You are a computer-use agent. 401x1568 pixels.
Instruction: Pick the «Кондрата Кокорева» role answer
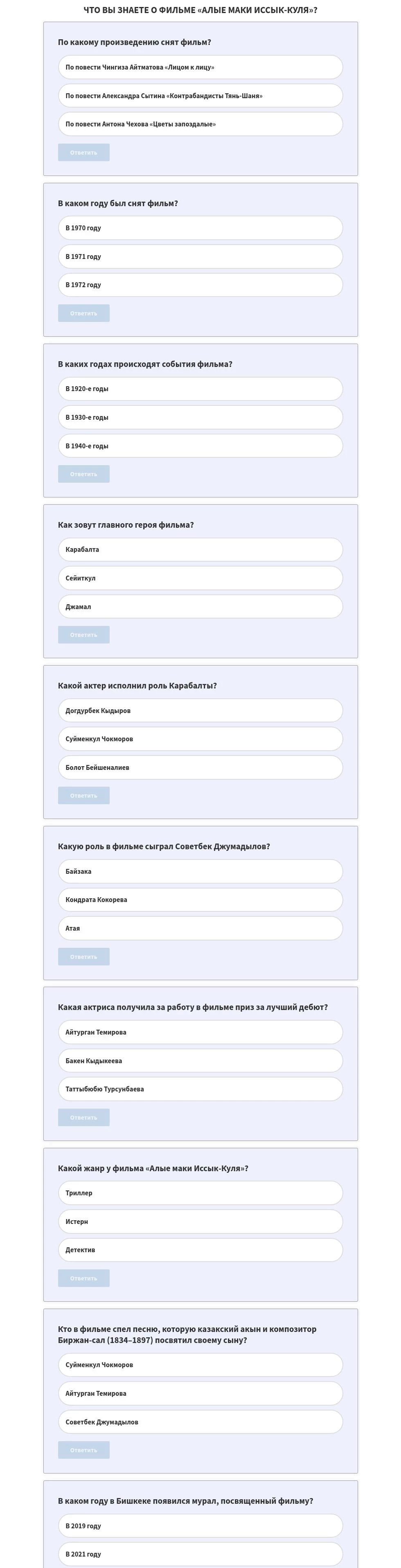(x=200, y=900)
